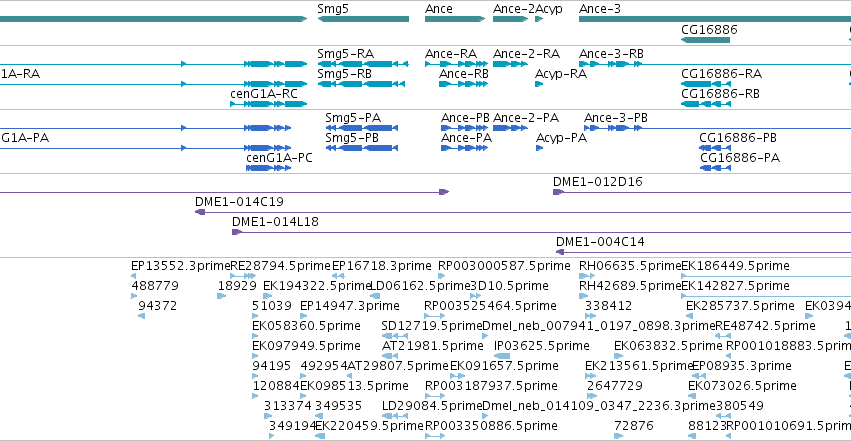Click the DME1-014L18 clone label

coord(275,222)
